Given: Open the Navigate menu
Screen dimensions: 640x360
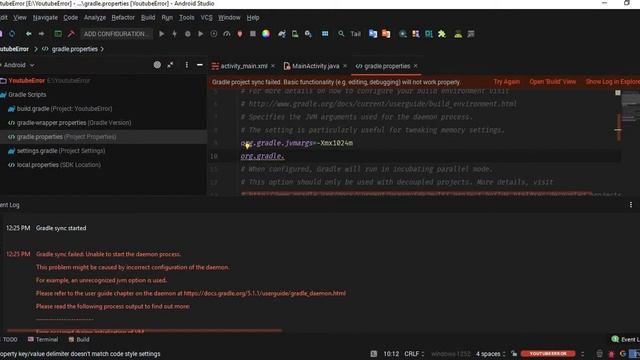Looking at the screenshot, I should (x=45, y=18).
